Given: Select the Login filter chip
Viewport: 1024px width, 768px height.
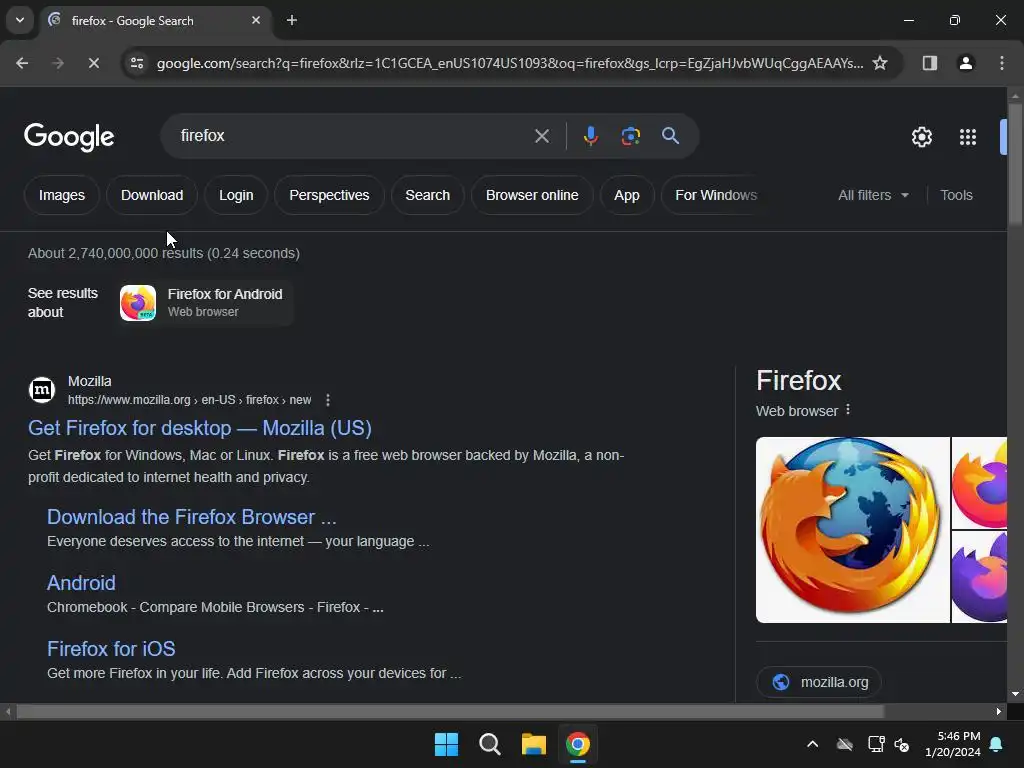Looking at the screenshot, I should click(x=236, y=195).
